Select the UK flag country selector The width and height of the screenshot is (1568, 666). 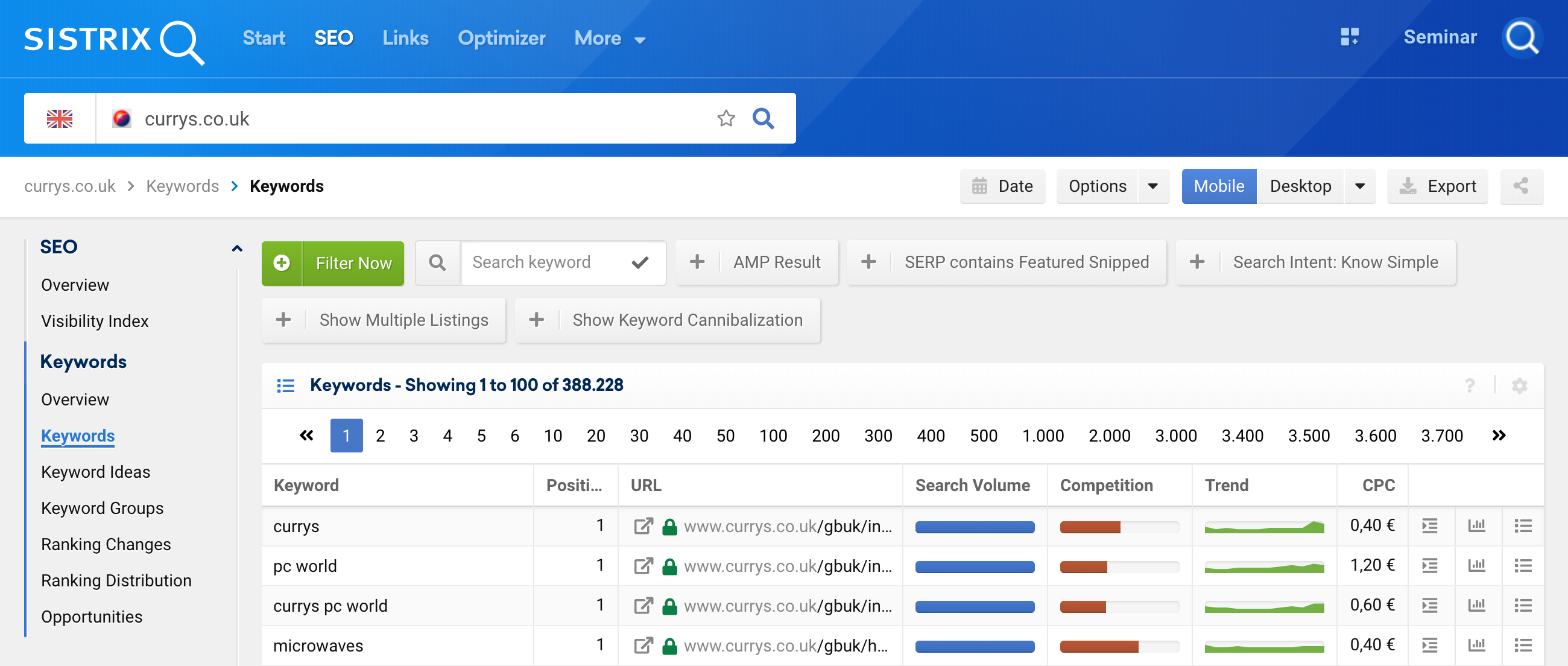(x=60, y=118)
